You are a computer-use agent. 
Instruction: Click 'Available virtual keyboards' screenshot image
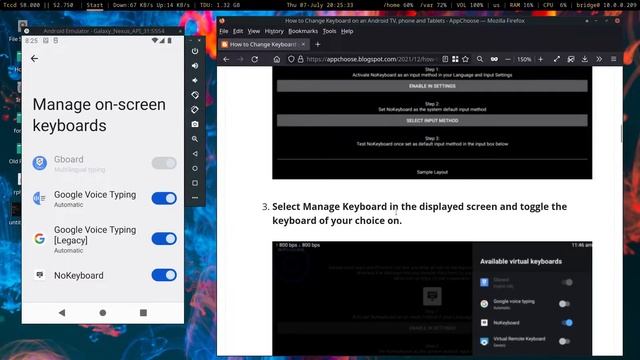coord(432,298)
